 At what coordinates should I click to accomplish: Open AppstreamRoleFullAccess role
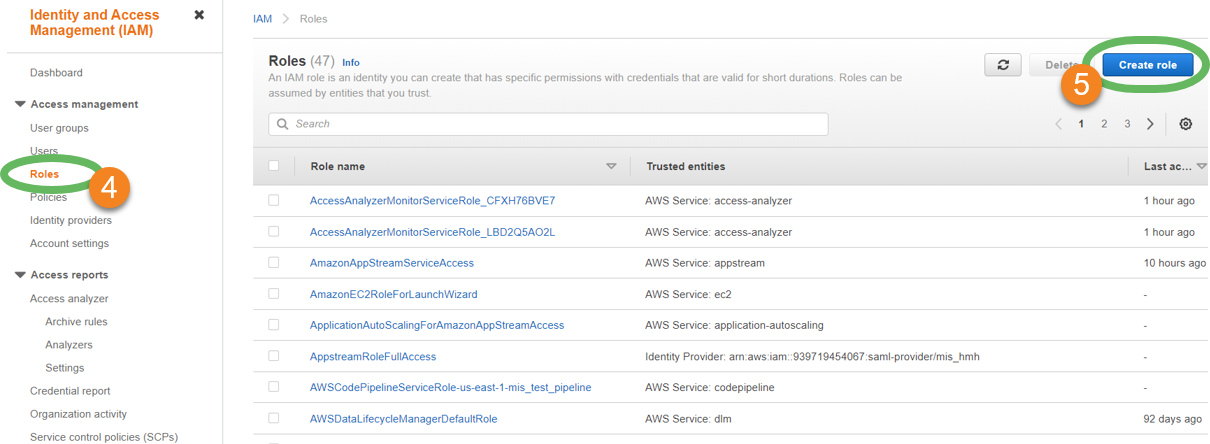click(x=373, y=356)
